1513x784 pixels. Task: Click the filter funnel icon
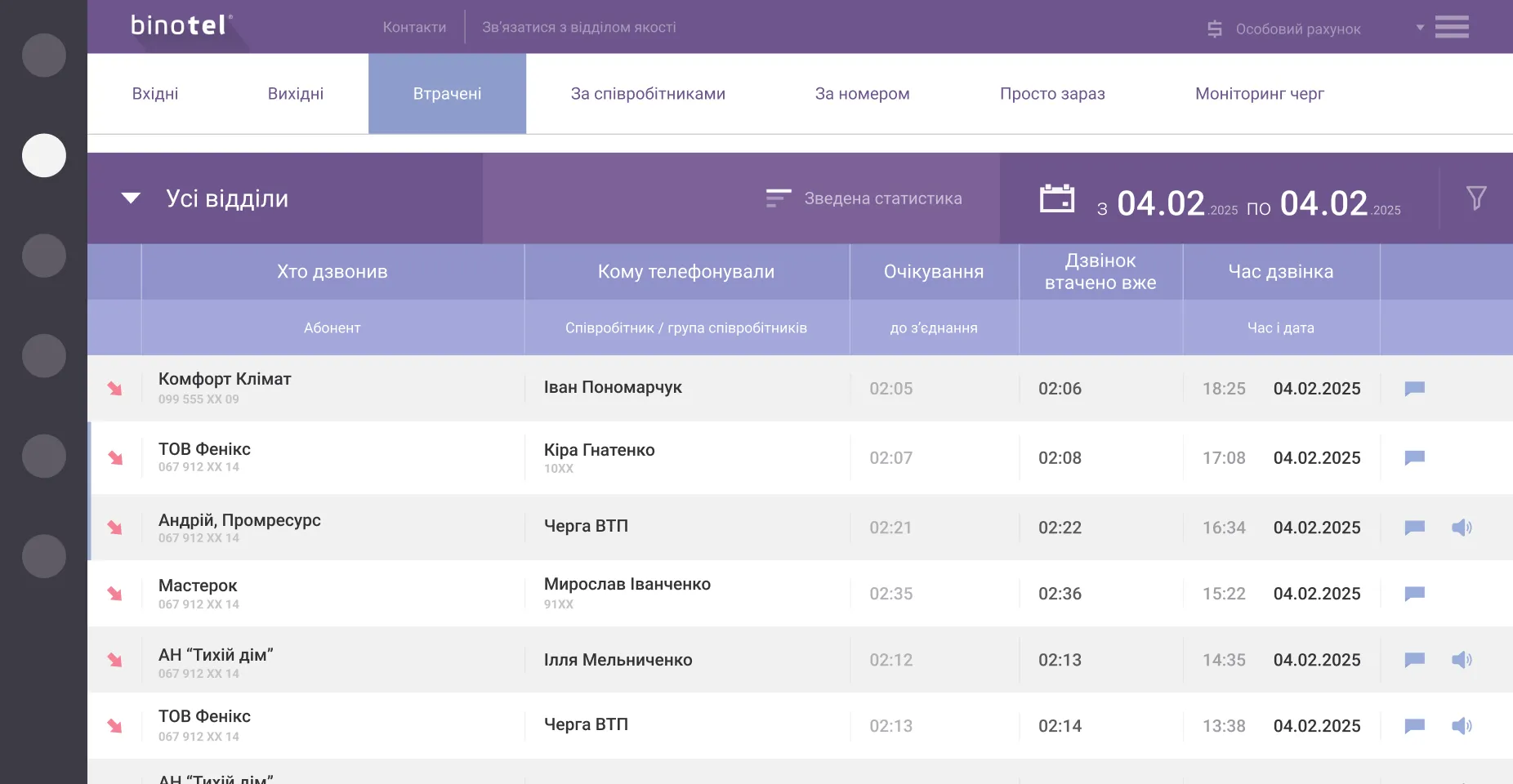[1475, 198]
